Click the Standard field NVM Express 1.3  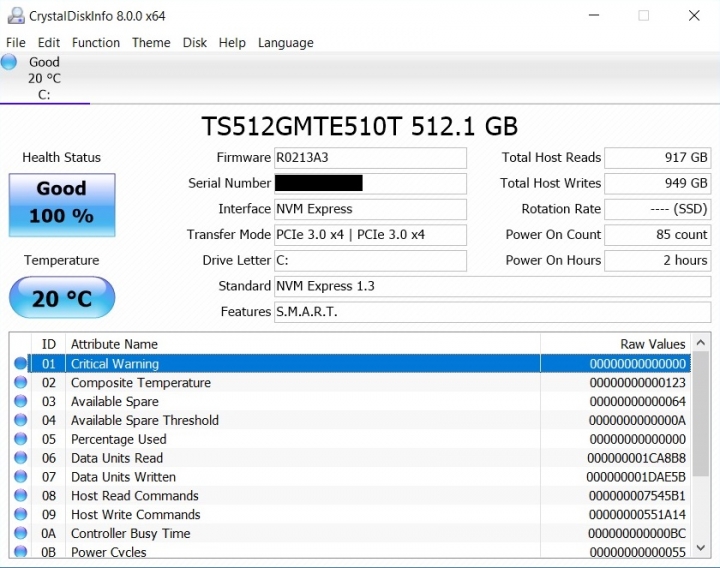point(492,286)
